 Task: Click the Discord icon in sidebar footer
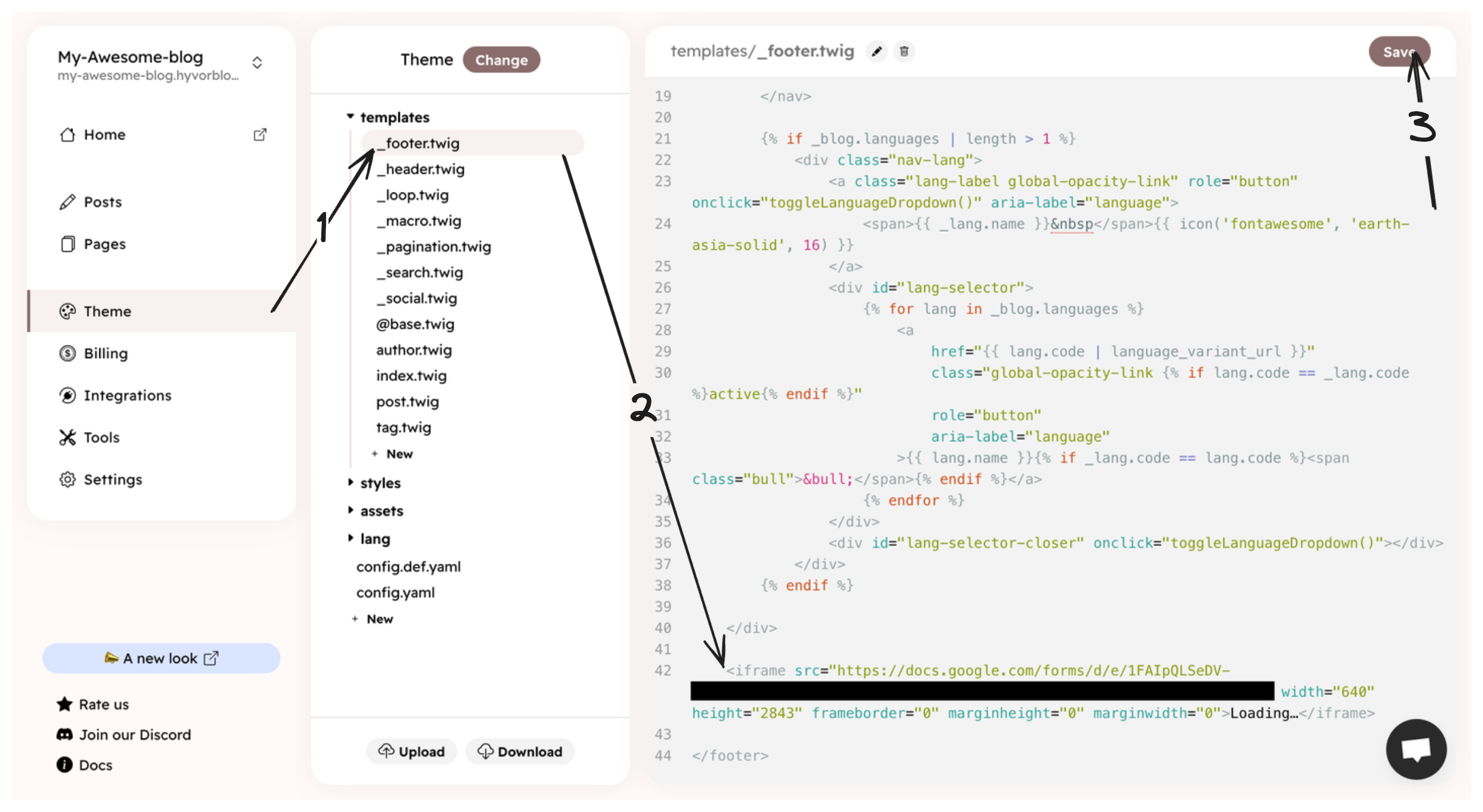click(65, 734)
